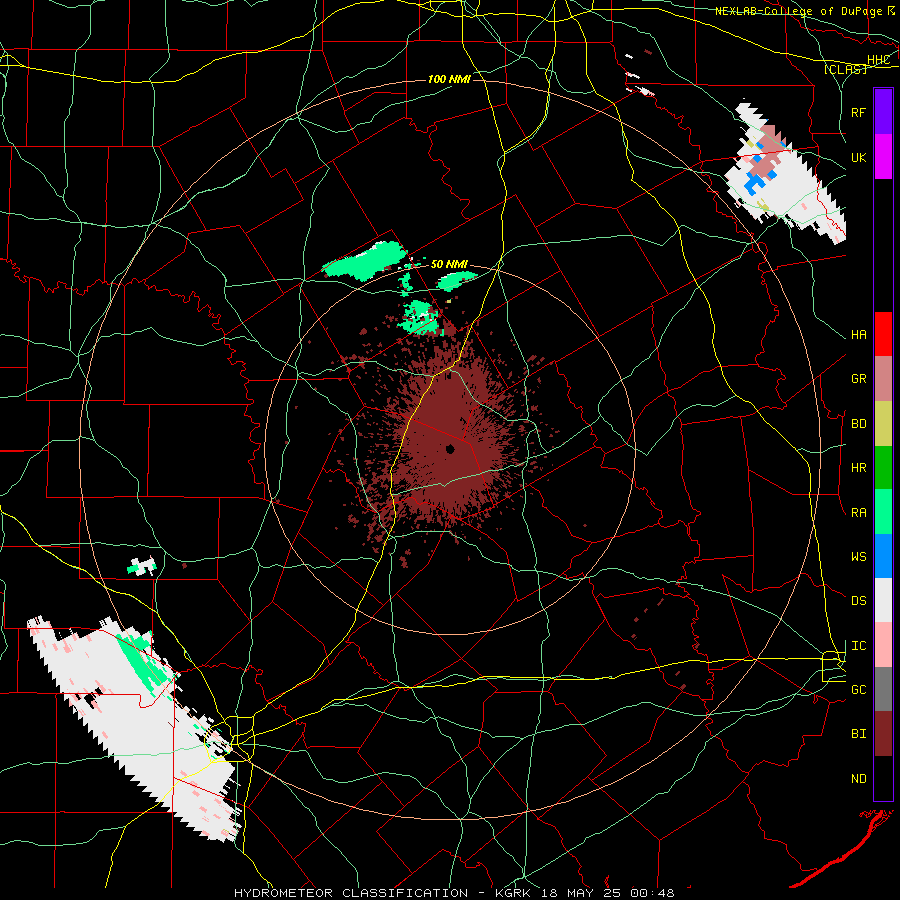Click the large green rain echo near 50 NMI
This screenshot has width=900, height=900.
(364, 262)
